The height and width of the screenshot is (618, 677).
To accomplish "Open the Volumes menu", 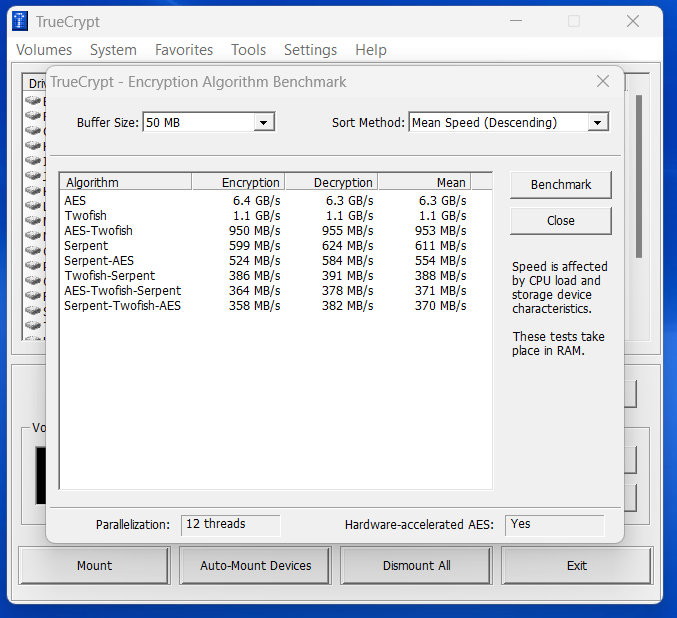I will coord(44,50).
